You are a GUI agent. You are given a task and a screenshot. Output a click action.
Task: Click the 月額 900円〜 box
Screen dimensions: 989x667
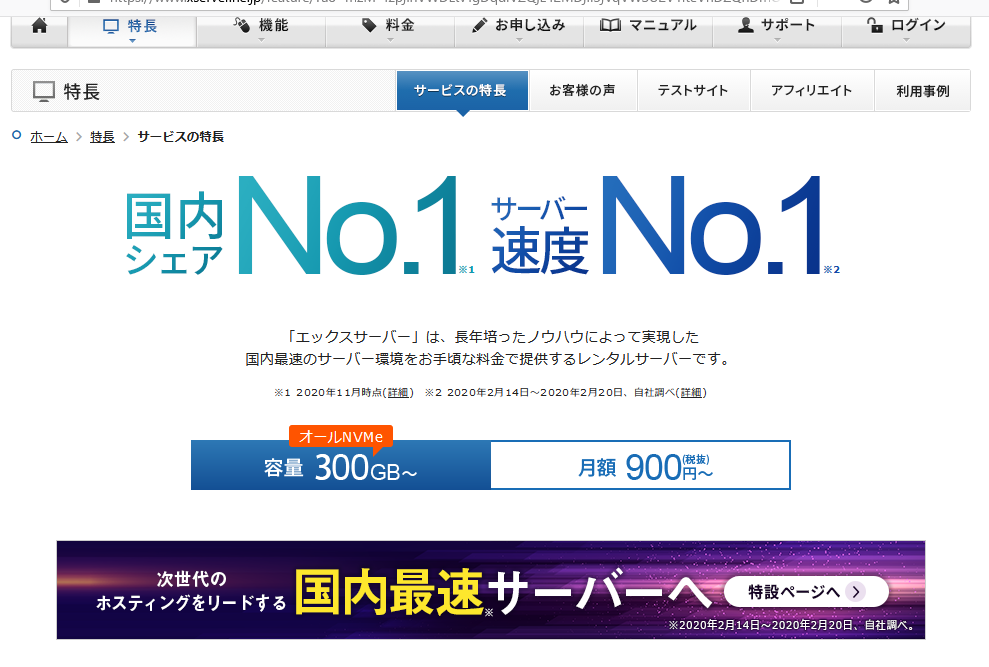coord(640,466)
